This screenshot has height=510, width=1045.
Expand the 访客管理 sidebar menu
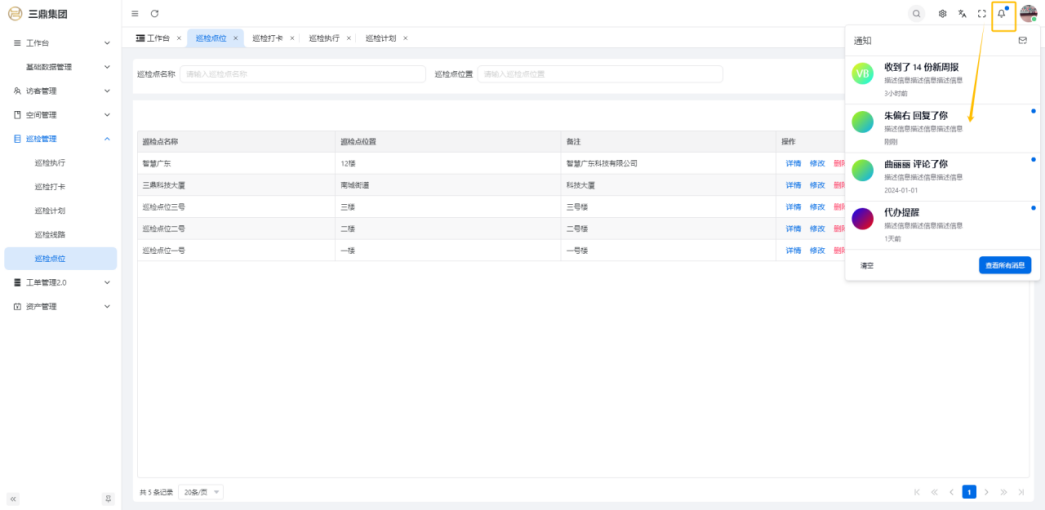[107, 91]
